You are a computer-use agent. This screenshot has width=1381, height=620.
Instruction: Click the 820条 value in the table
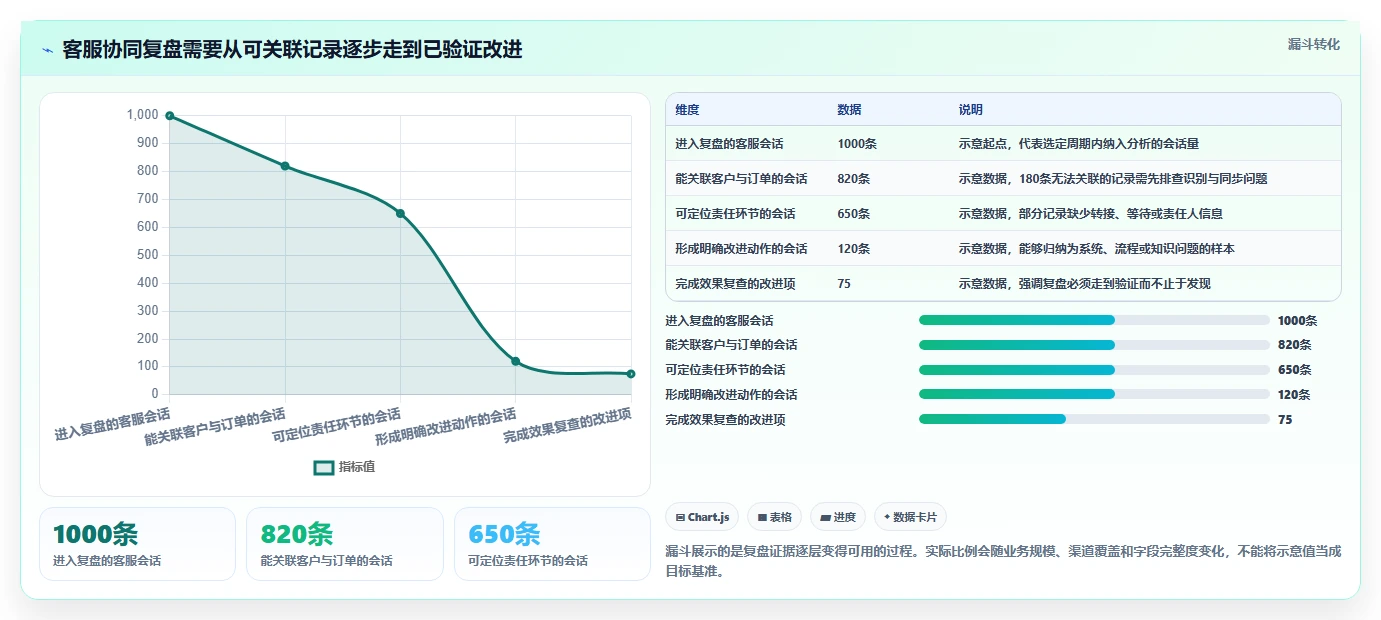point(854,178)
